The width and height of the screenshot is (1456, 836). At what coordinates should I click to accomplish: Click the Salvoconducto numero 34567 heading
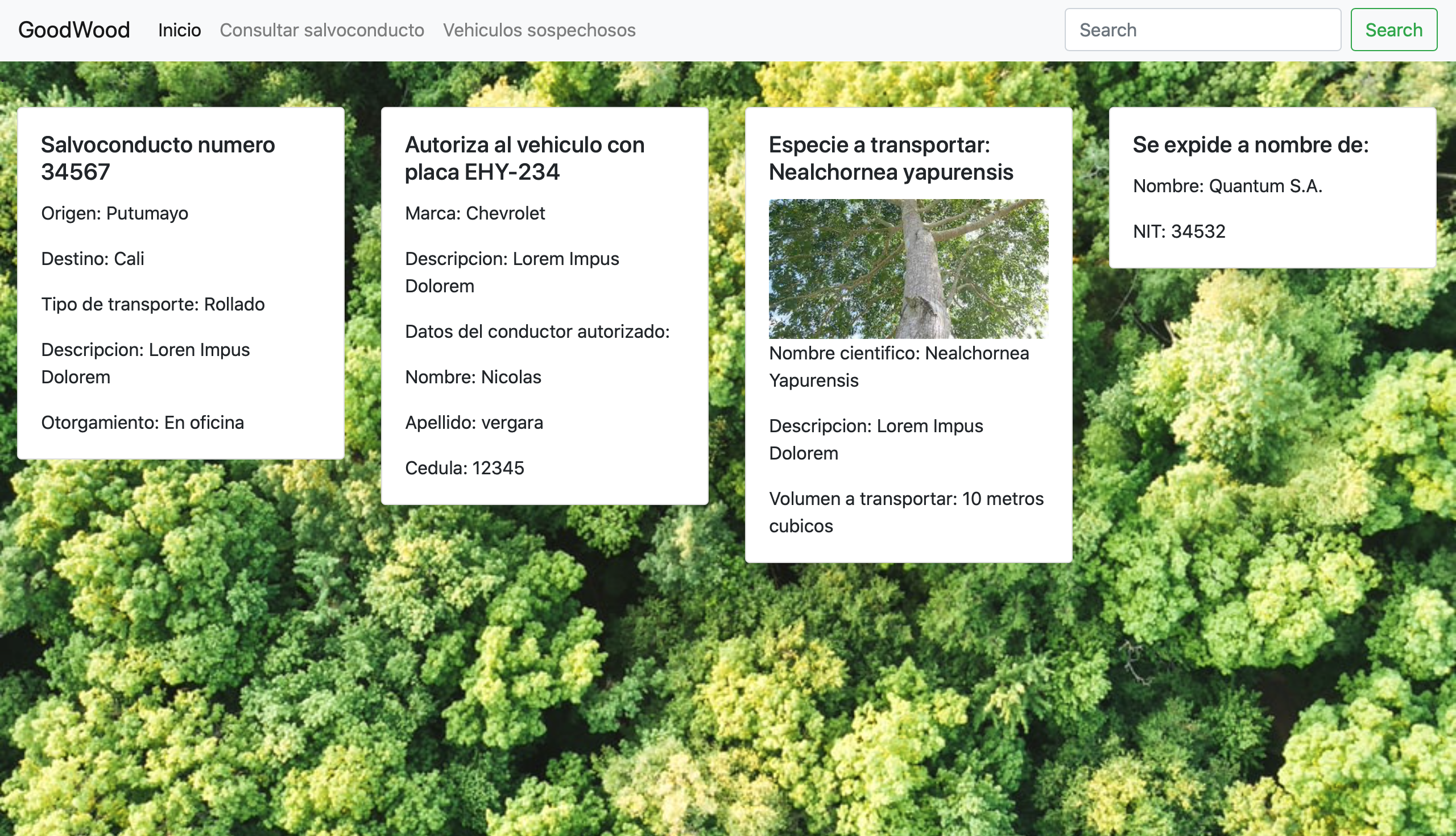158,158
